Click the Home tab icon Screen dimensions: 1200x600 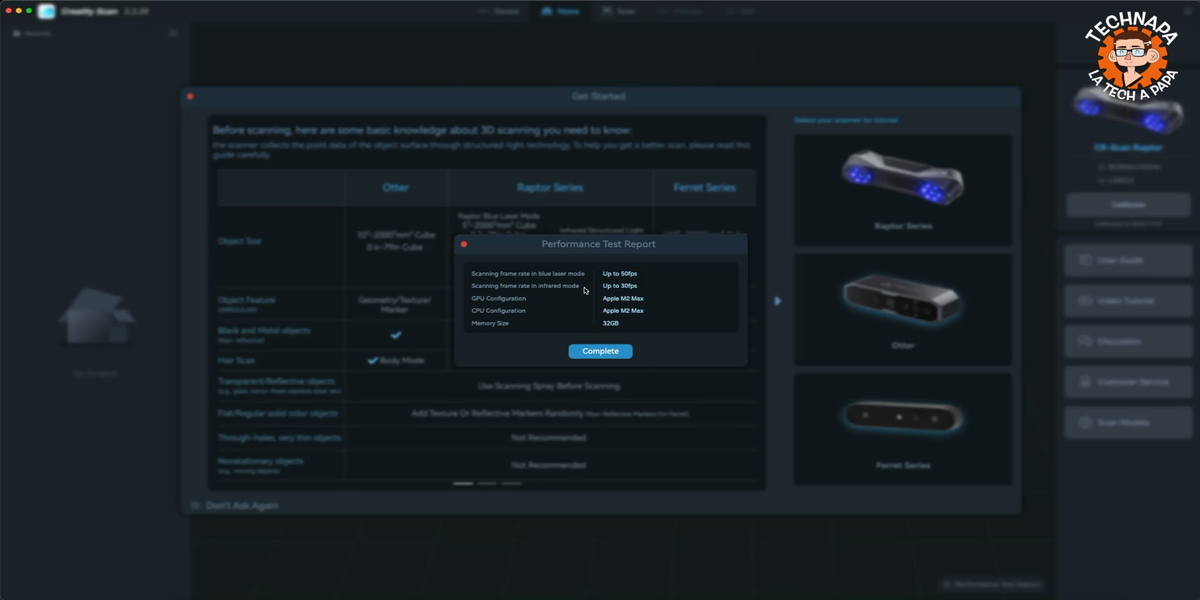click(x=547, y=11)
